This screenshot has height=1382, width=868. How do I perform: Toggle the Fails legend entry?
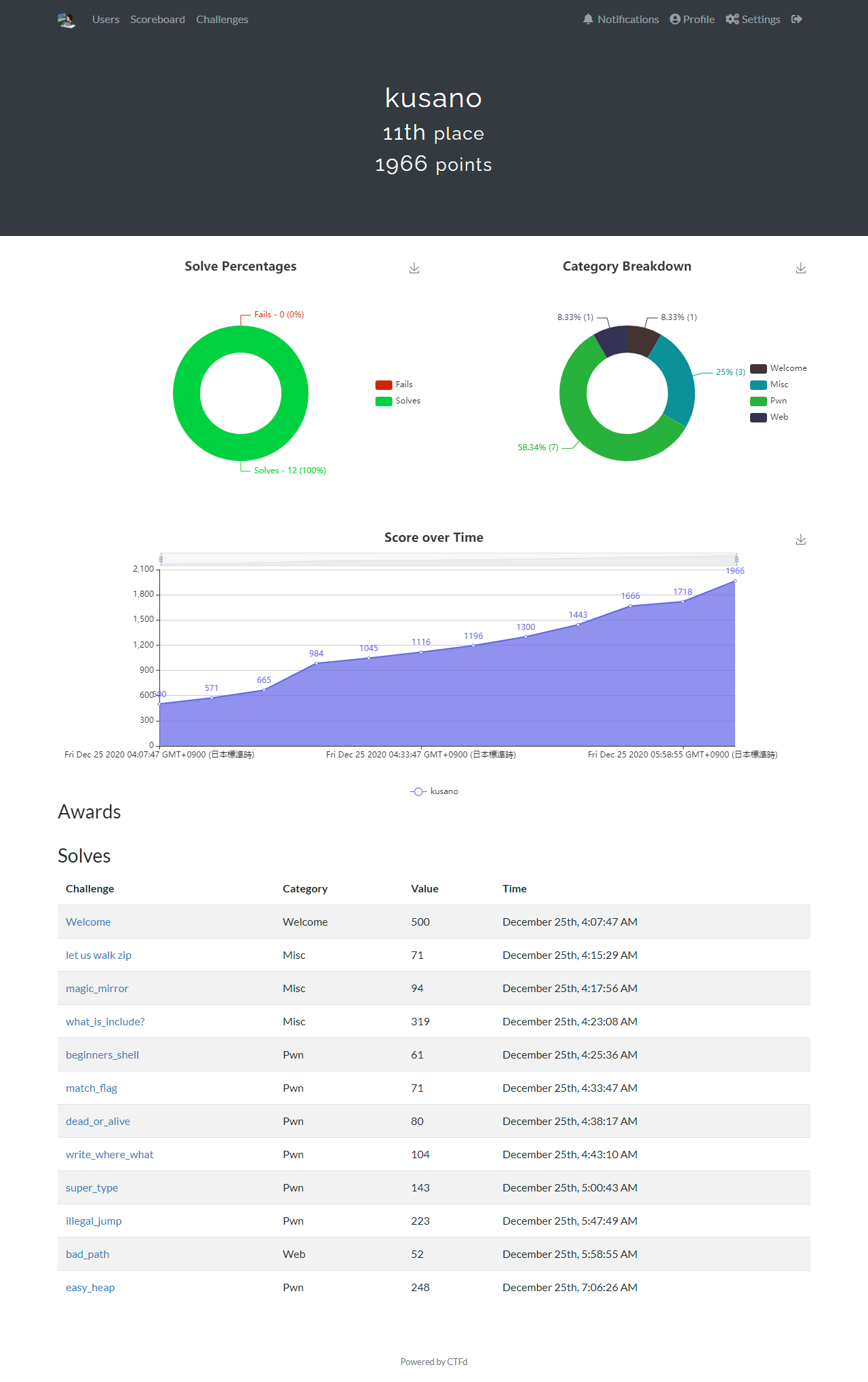[394, 384]
